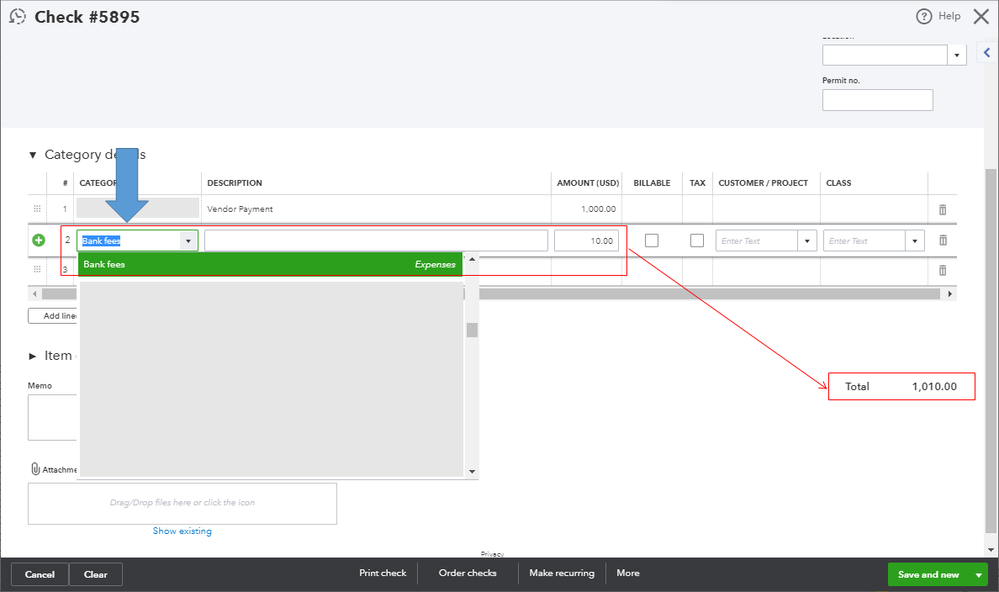Click the Add lines button

[x=54, y=316]
